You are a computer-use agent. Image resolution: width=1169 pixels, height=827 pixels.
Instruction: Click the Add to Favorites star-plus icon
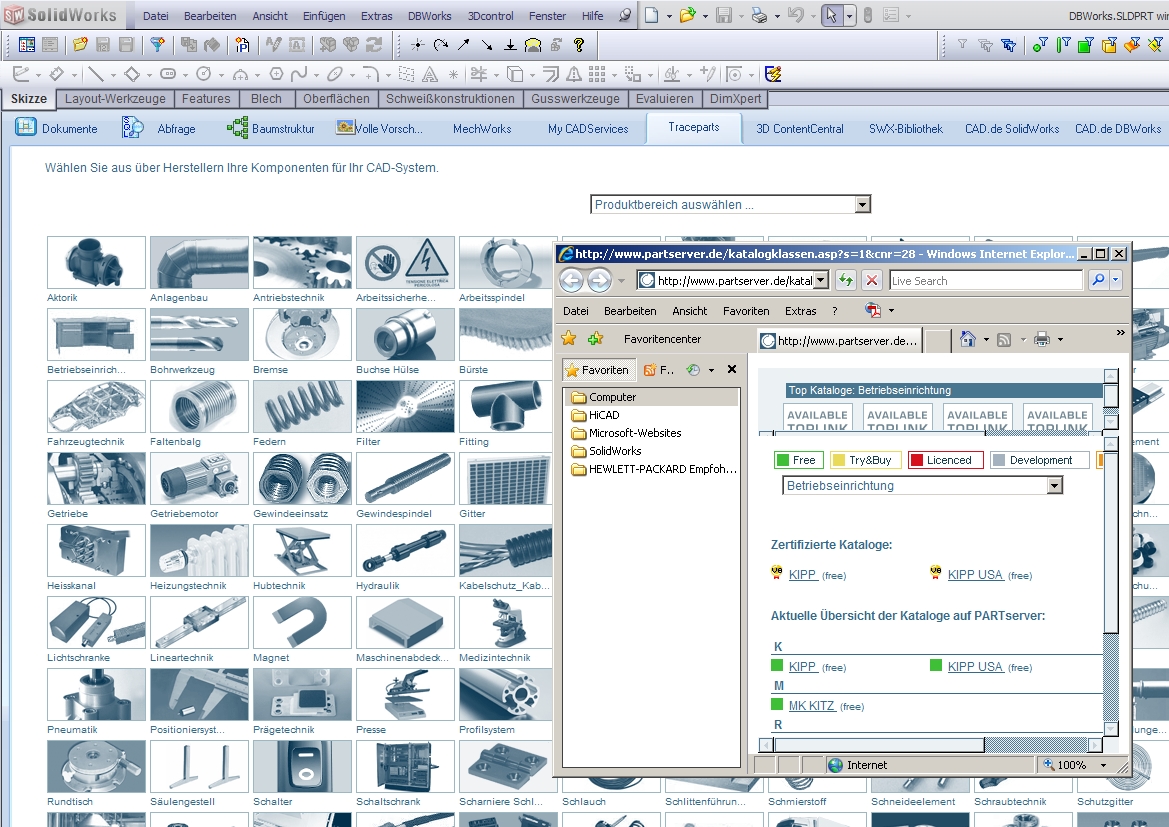tap(595, 339)
